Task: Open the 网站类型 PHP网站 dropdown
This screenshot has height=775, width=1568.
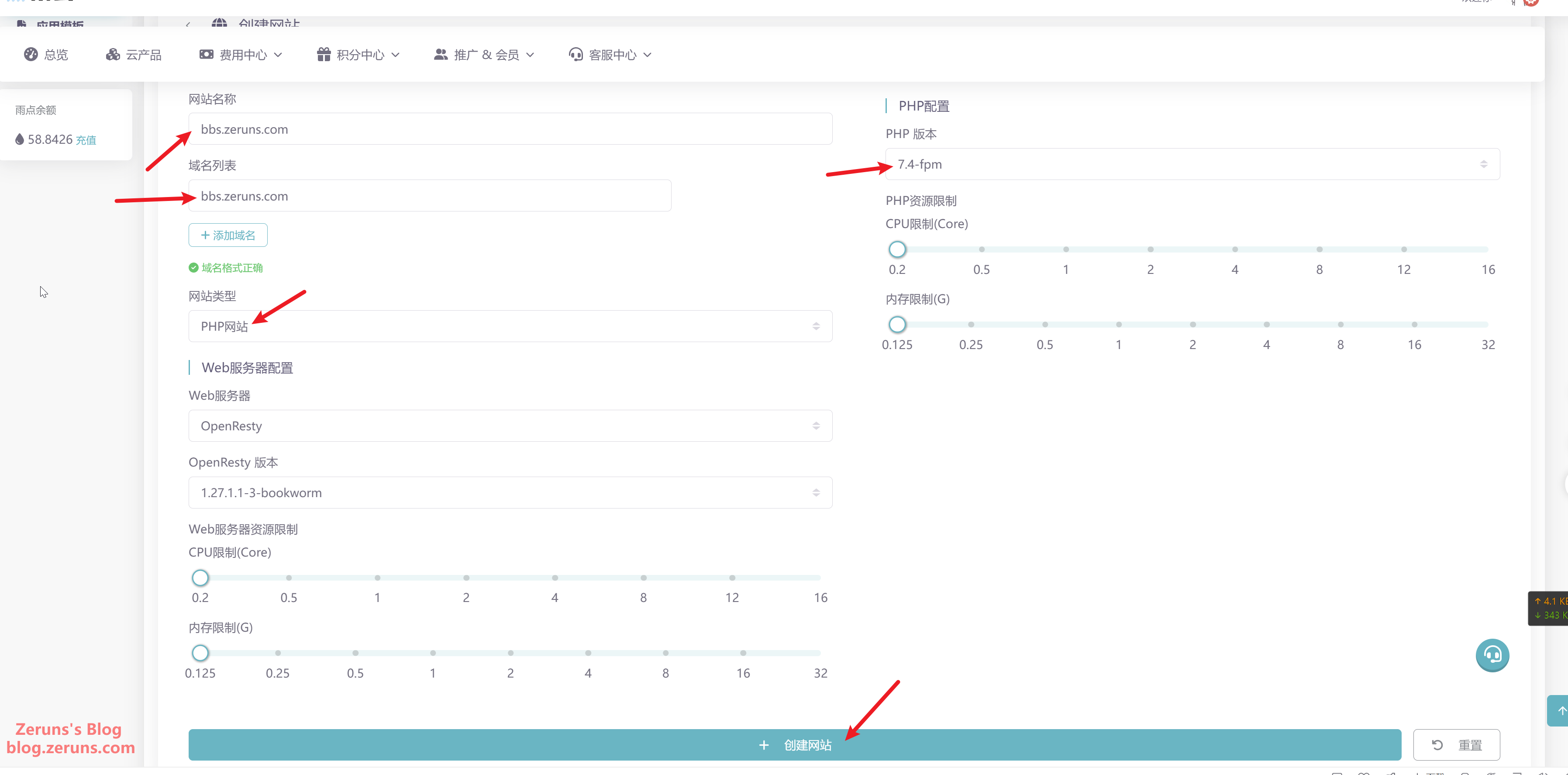Action: 510,326
